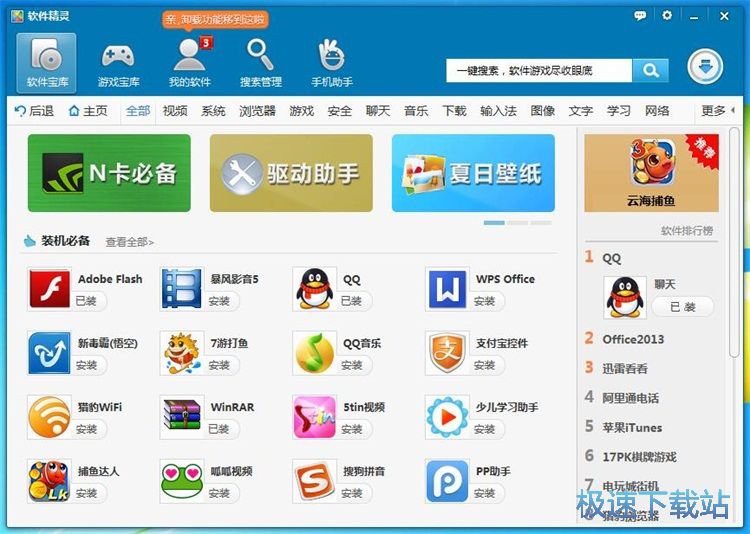Viewport: 750px width, 534px height.
Task: Open 迅雷看看 in the ranking list
Action: (x=625, y=368)
